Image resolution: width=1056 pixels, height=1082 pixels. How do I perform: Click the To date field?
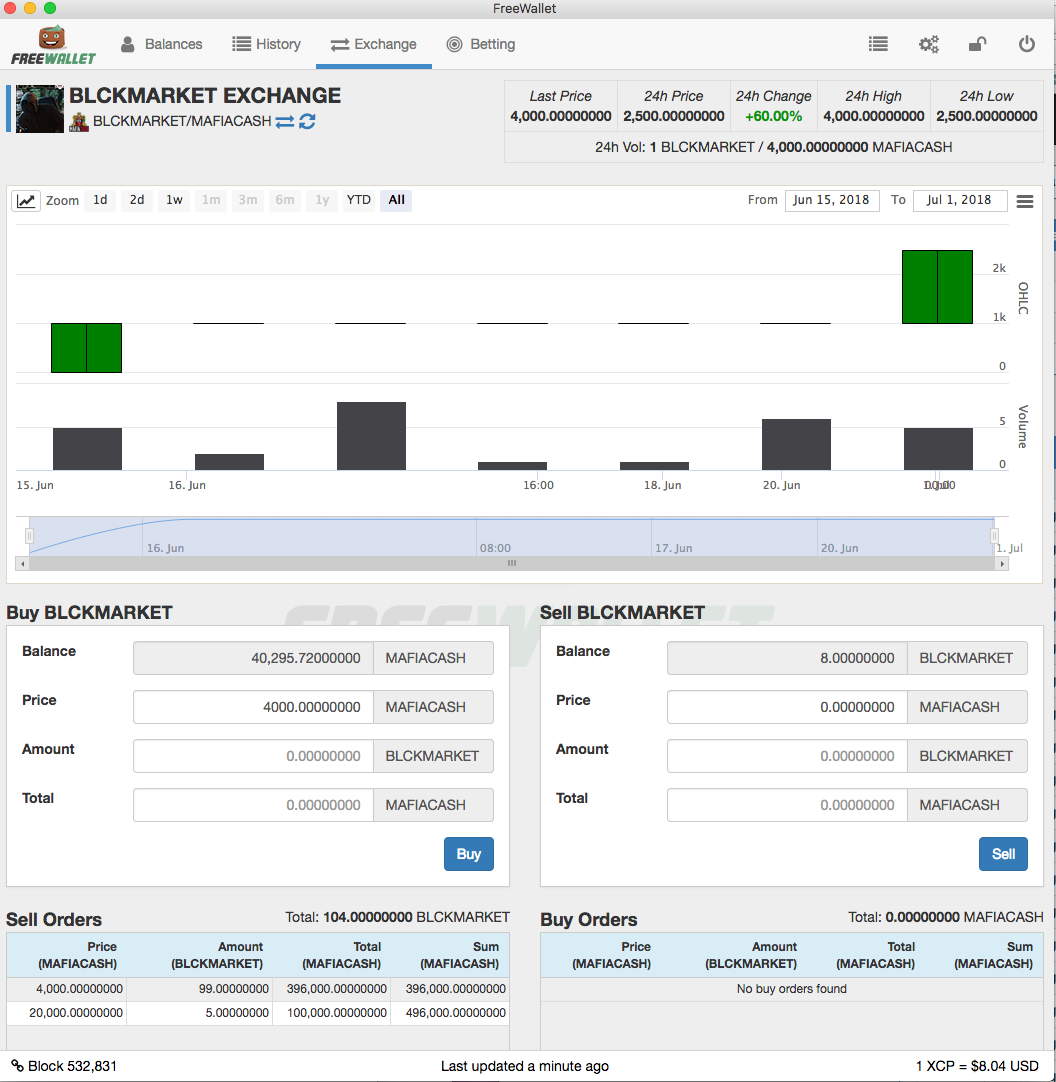[x=959, y=200]
